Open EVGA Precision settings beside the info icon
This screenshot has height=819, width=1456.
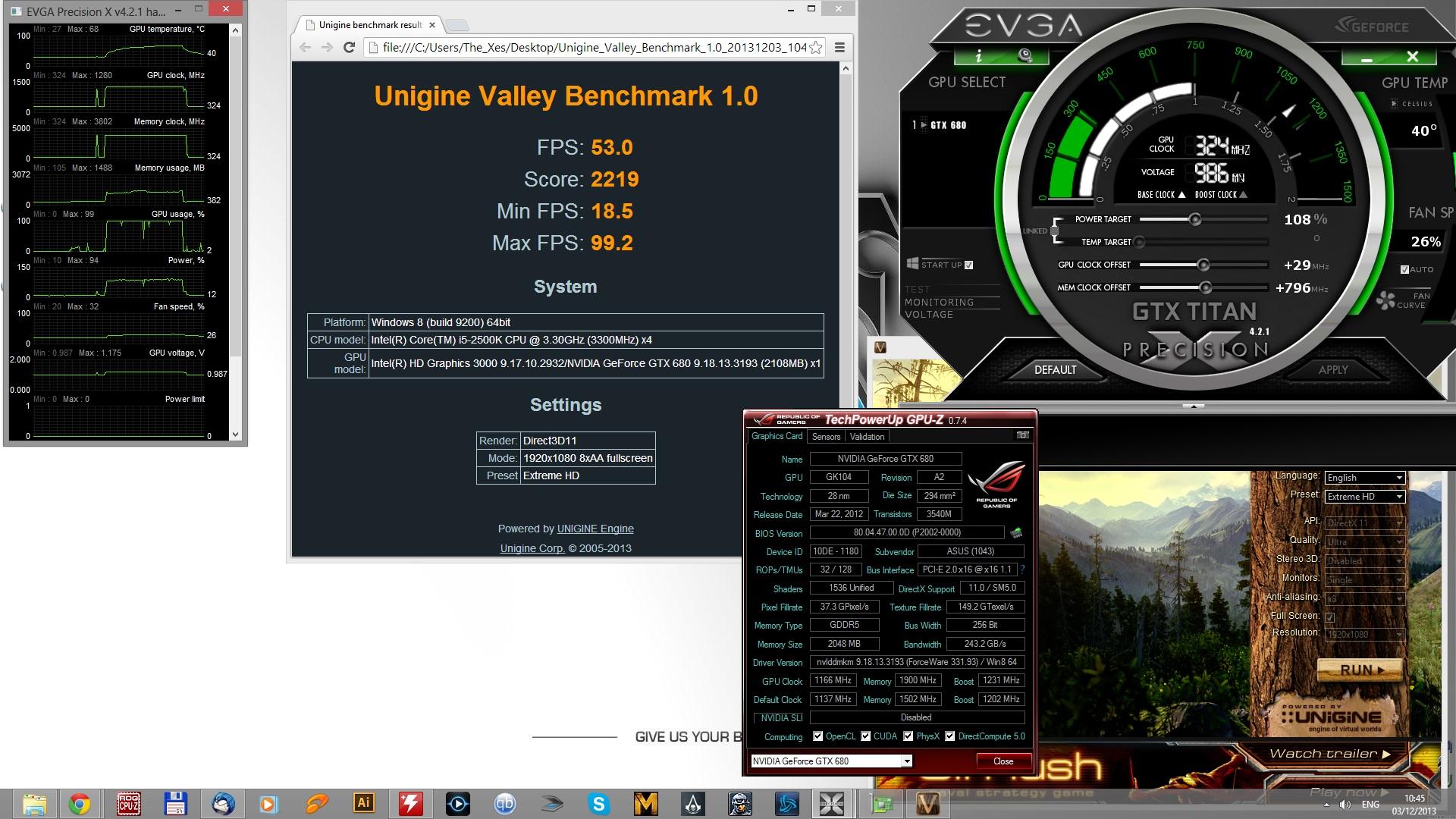pos(1025,55)
